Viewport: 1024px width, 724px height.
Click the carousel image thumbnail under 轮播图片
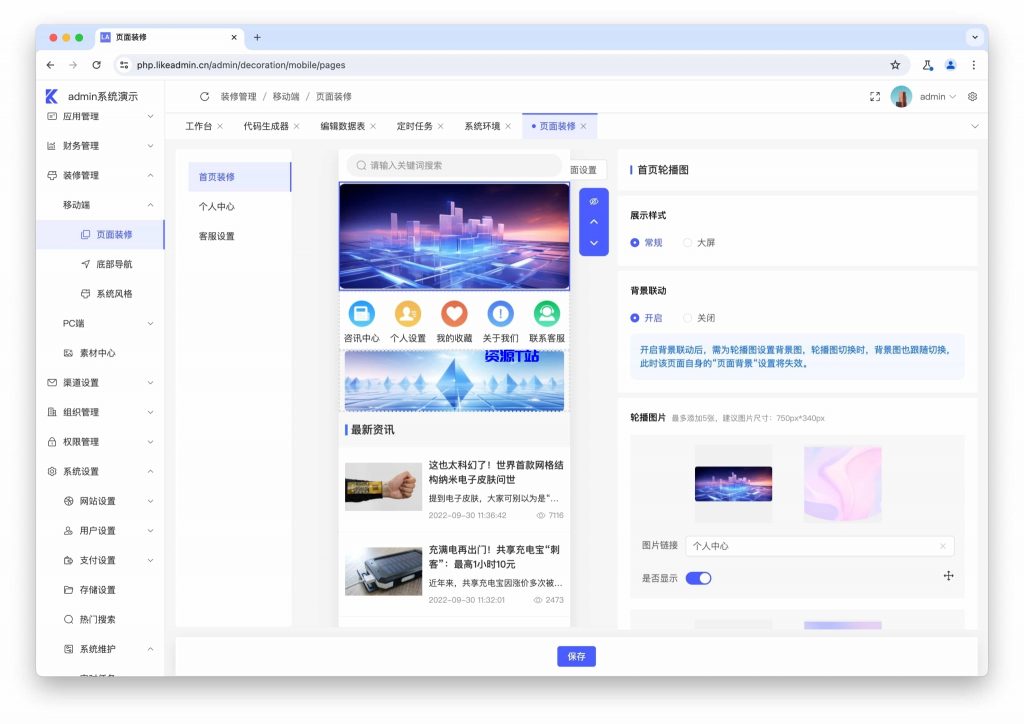pyautogui.click(x=733, y=483)
